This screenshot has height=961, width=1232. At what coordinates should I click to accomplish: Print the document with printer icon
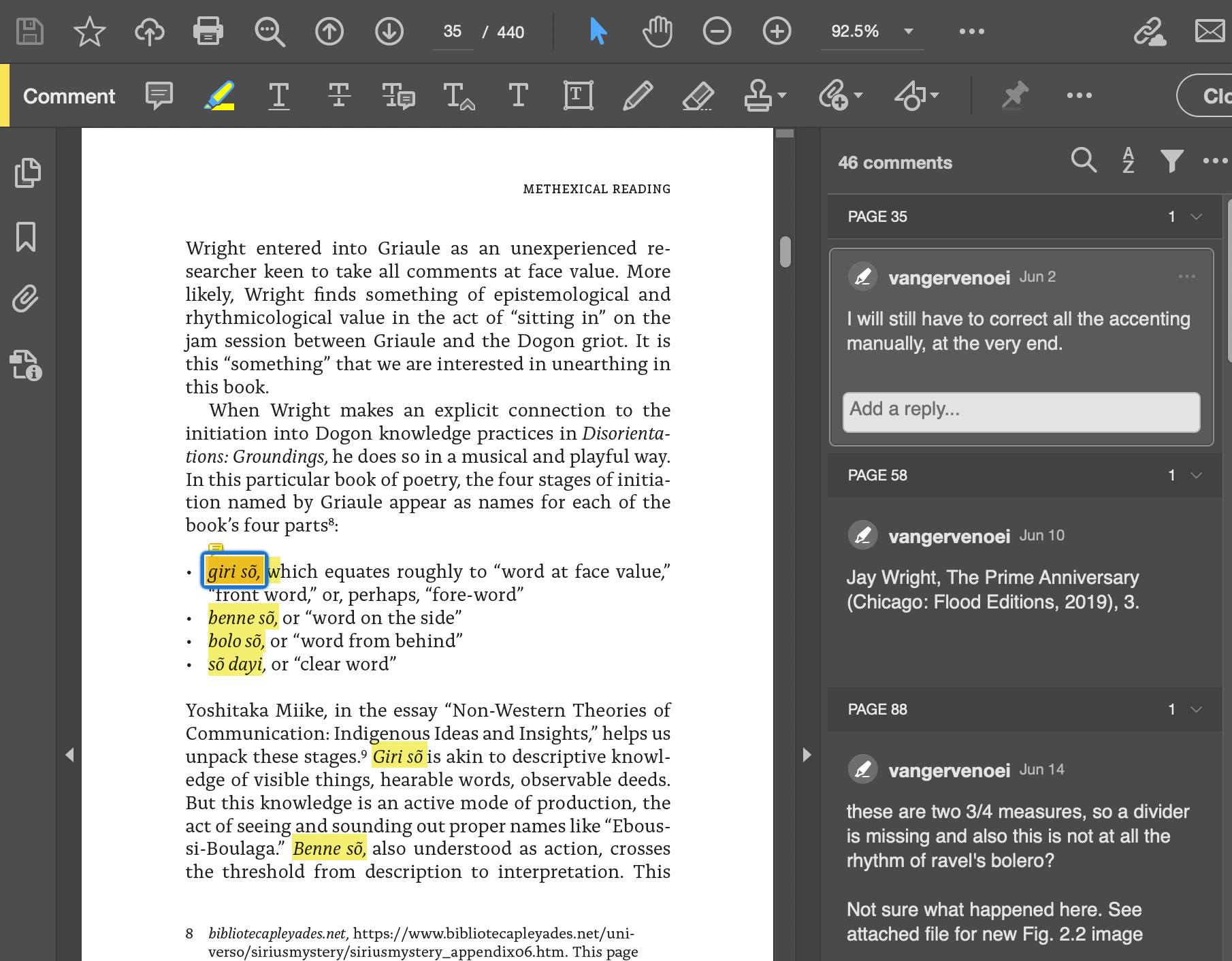[208, 31]
